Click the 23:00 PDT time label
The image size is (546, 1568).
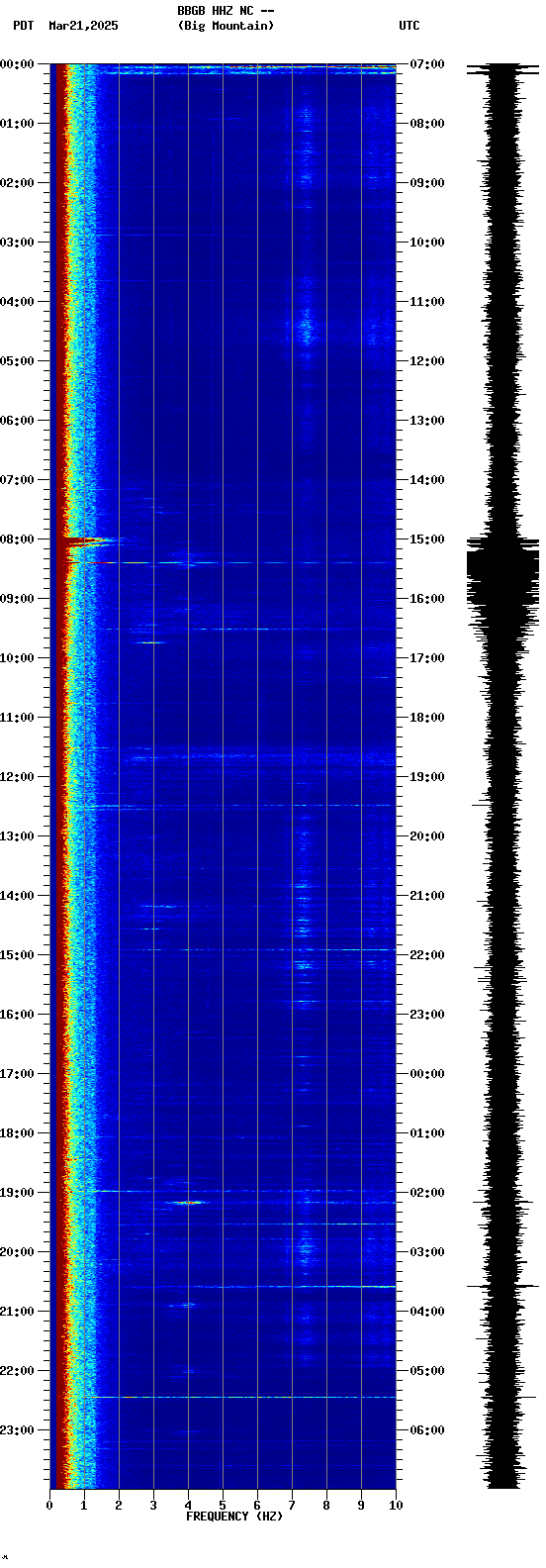(x=18, y=1430)
